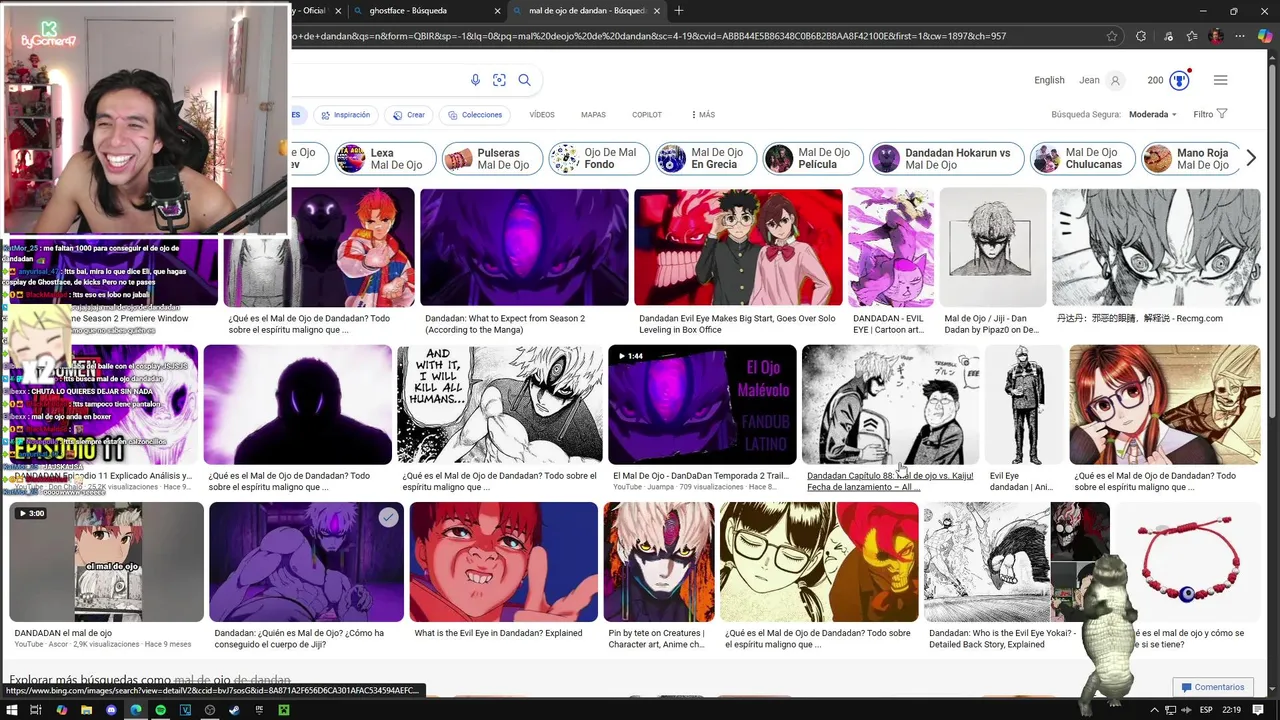Click the microphone voice search icon
Image resolution: width=1280 pixels, height=720 pixels.
coord(475,80)
